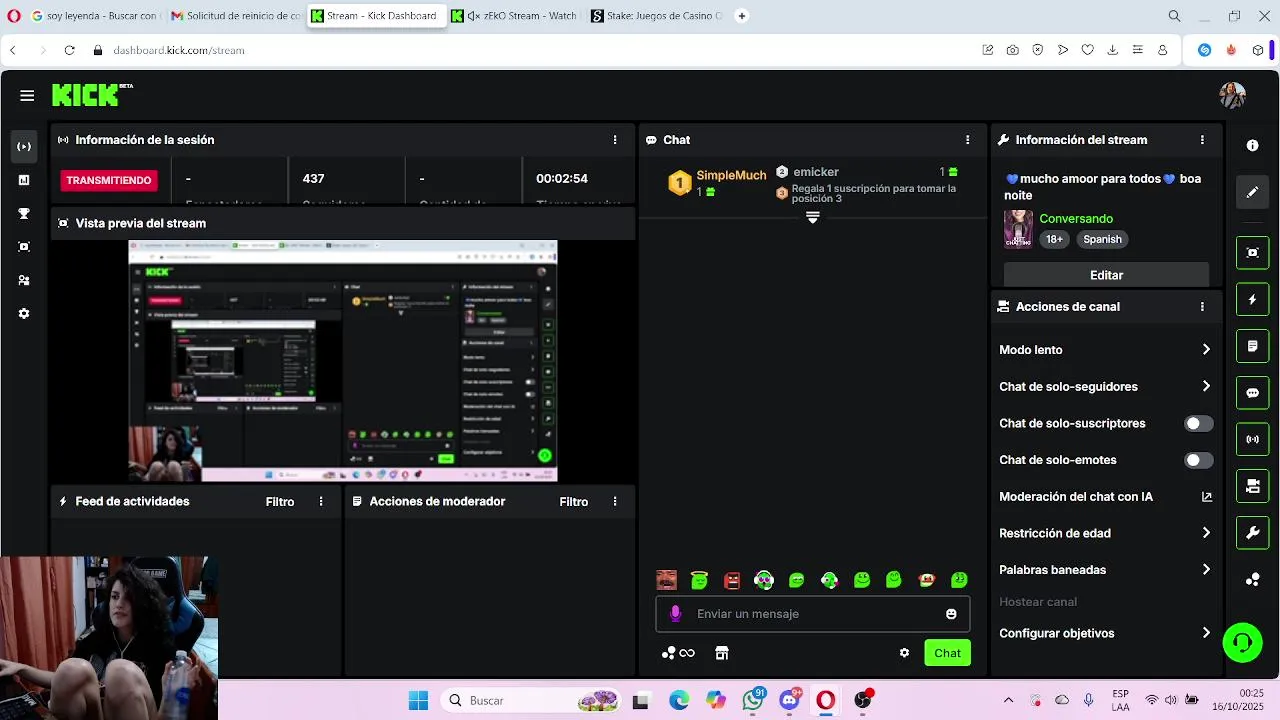
Task: Click the face photo emote in chat
Action: pyautogui.click(x=666, y=580)
